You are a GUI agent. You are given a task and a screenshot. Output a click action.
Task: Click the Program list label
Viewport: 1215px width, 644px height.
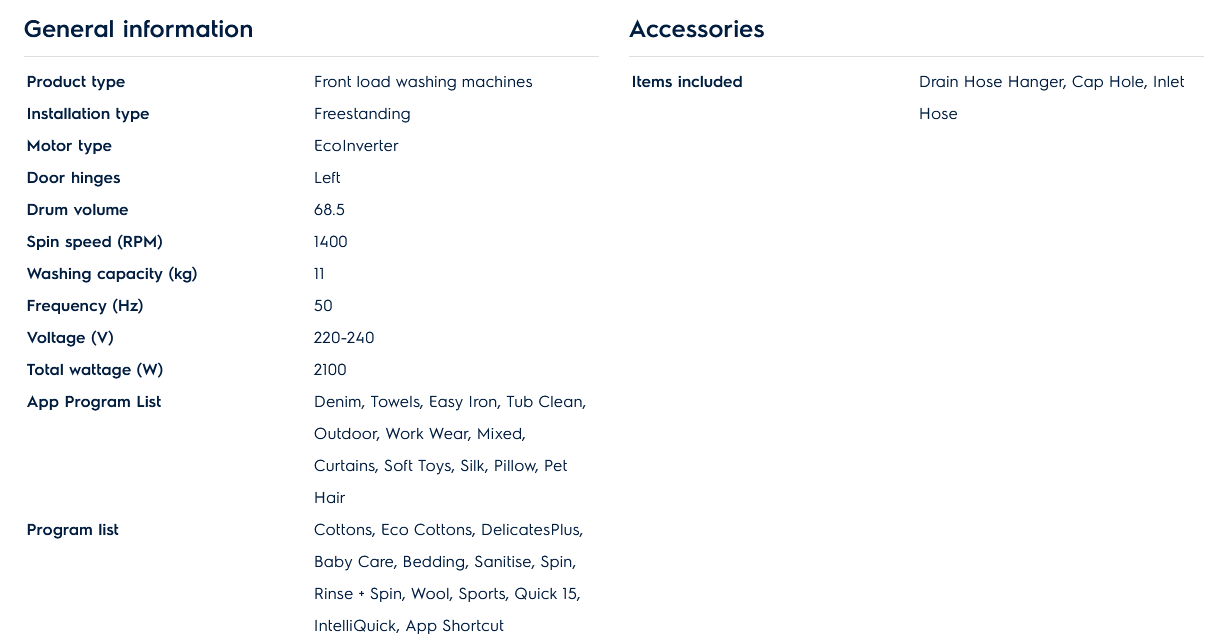click(73, 530)
